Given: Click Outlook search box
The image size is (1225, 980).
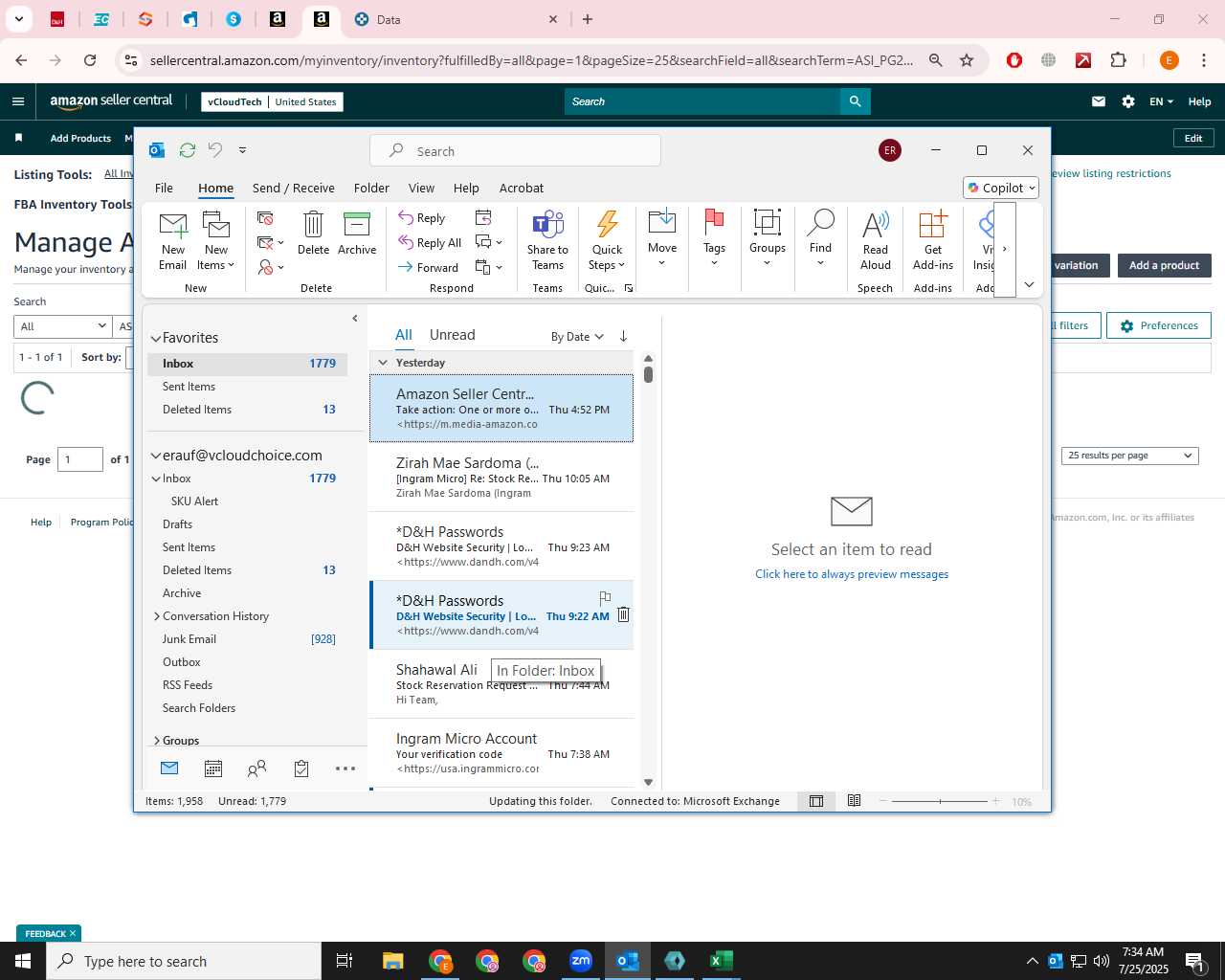Looking at the screenshot, I should (515, 151).
